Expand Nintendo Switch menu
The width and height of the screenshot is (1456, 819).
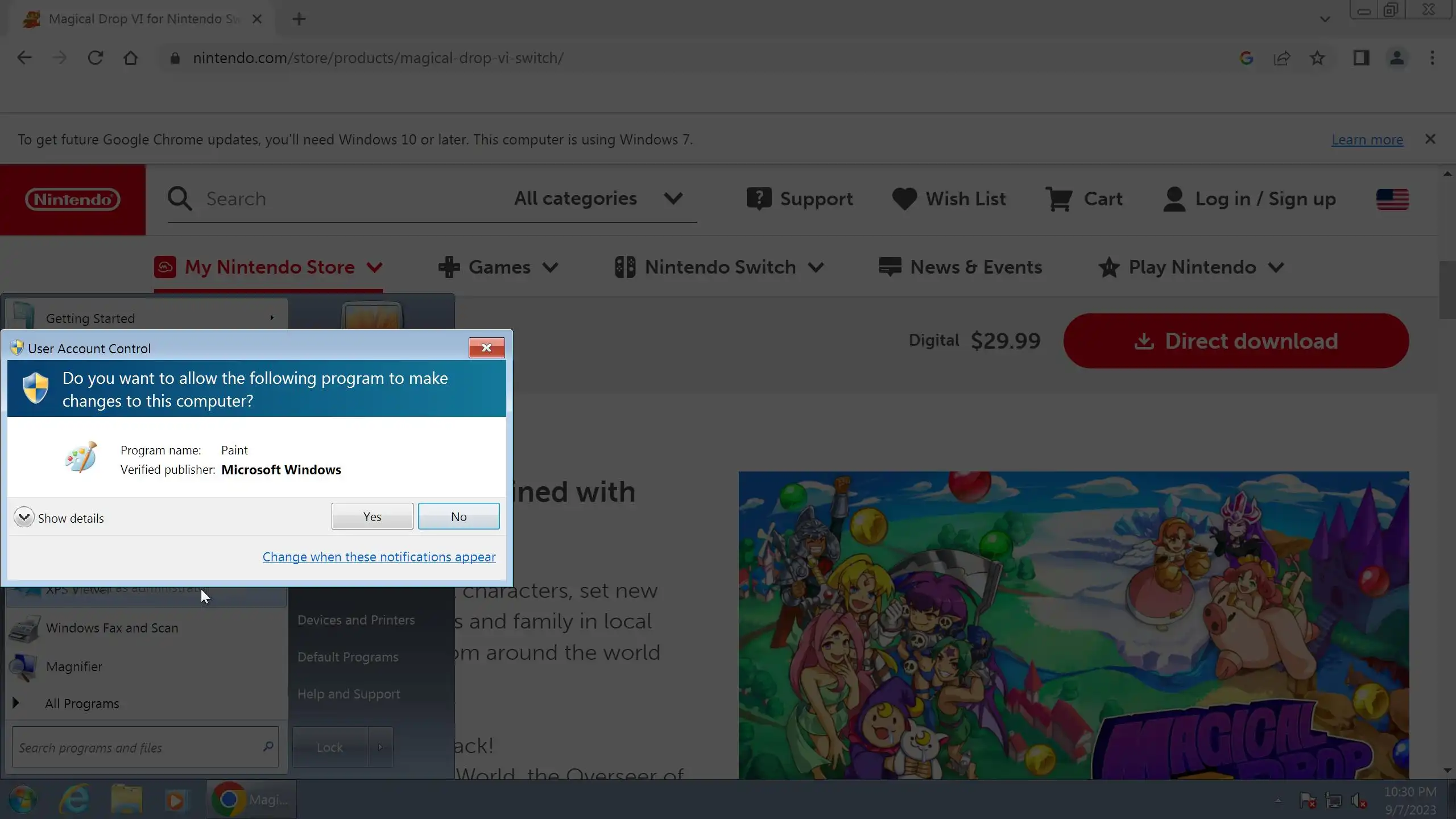[x=719, y=267]
